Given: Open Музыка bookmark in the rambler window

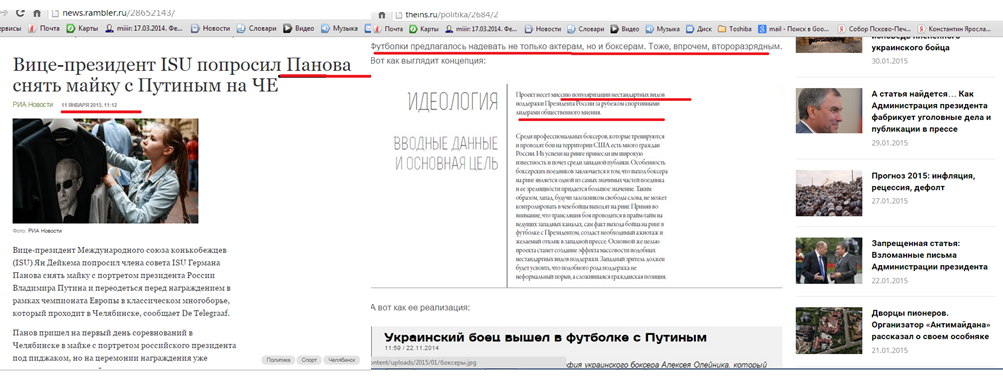Looking at the screenshot, I should click(340, 28).
